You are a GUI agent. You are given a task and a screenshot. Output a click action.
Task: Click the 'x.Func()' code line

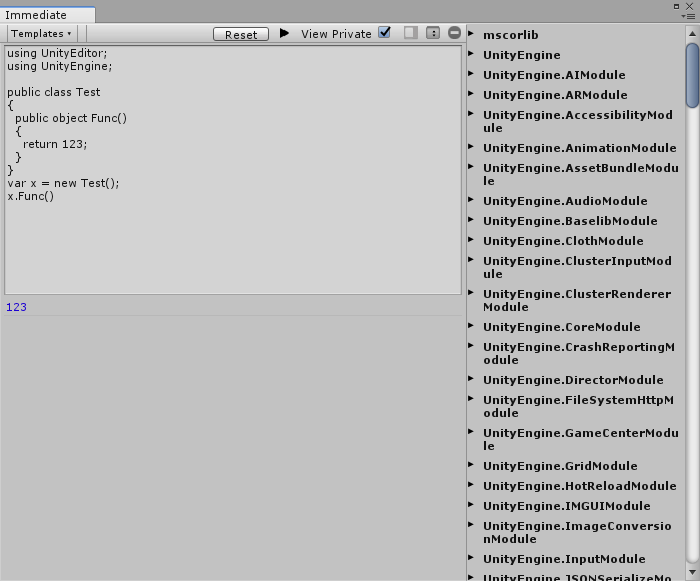coord(30,196)
